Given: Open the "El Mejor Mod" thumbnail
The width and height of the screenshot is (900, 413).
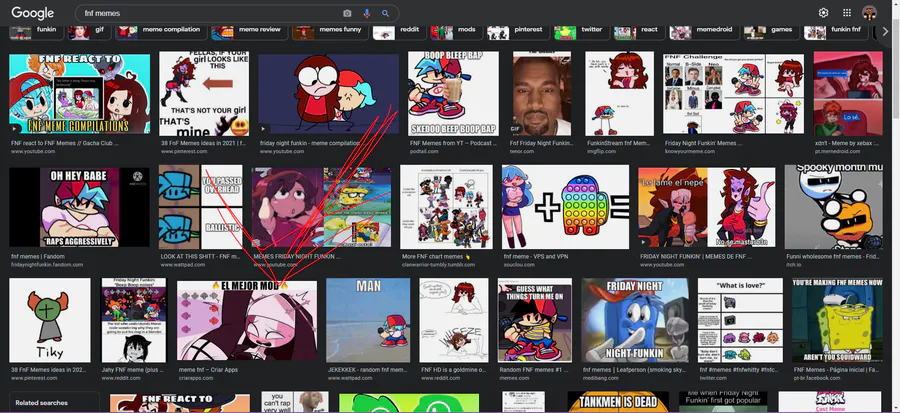Looking at the screenshot, I should pyautogui.click(x=247, y=321).
